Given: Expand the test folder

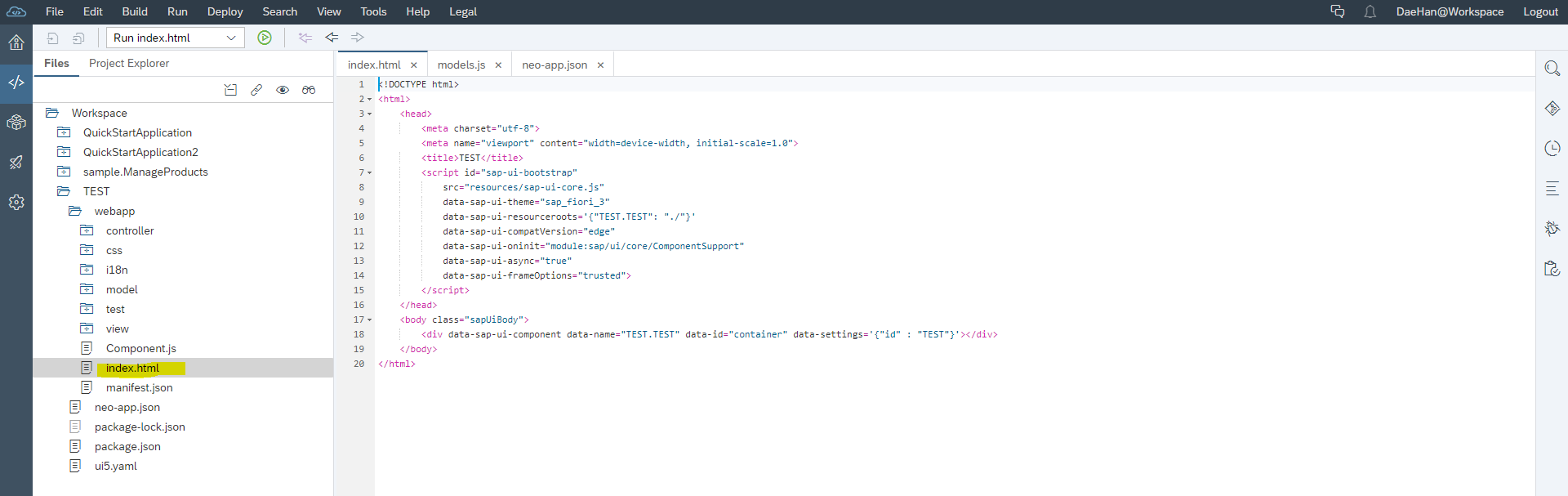Looking at the screenshot, I should [x=87, y=309].
